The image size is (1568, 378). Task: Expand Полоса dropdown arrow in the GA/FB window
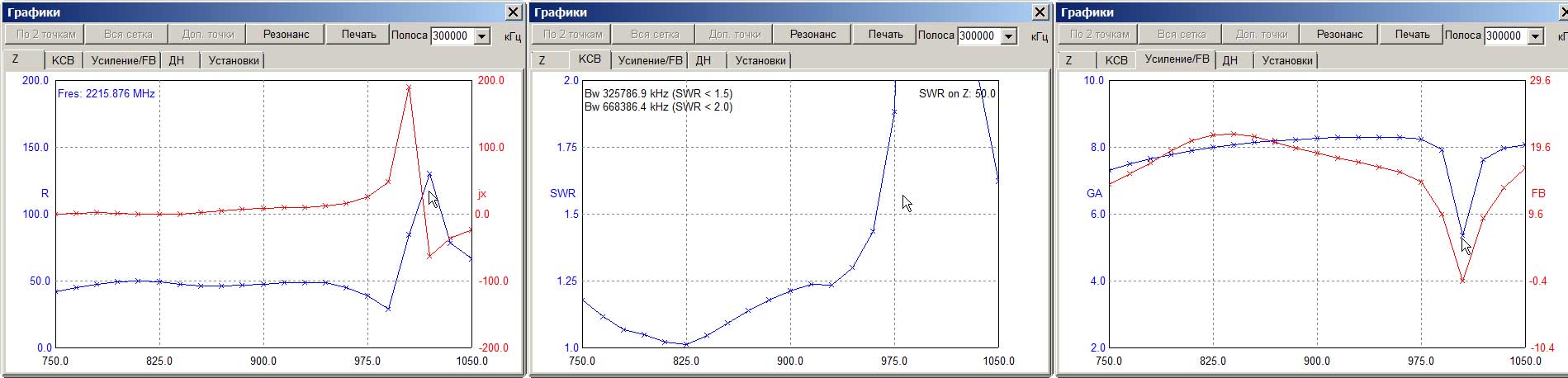pos(1536,36)
